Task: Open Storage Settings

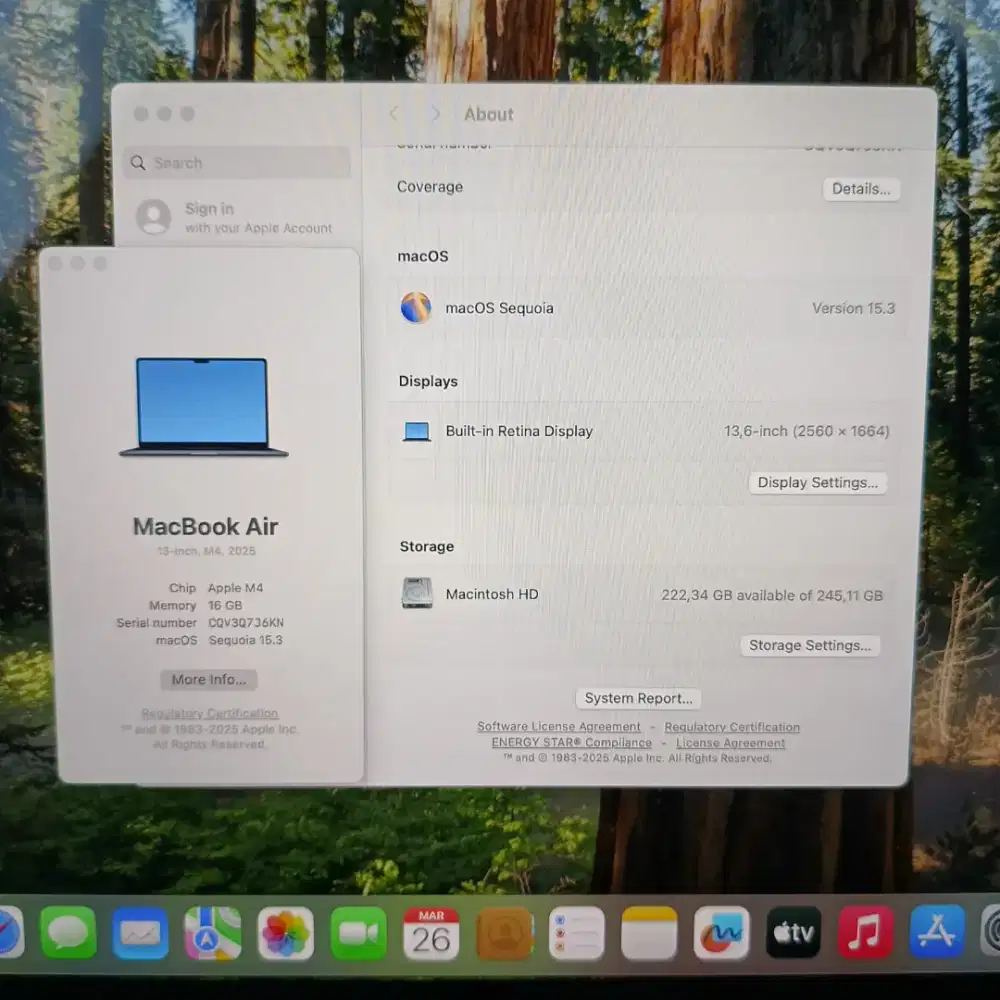Action: [810, 645]
